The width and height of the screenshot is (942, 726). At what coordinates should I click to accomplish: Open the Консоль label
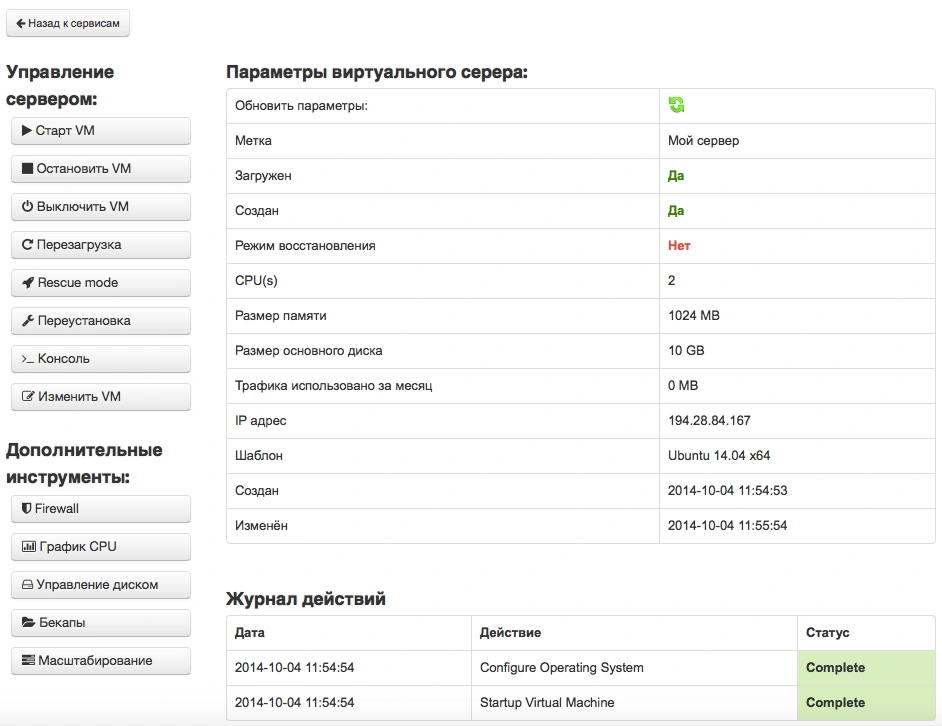63,359
